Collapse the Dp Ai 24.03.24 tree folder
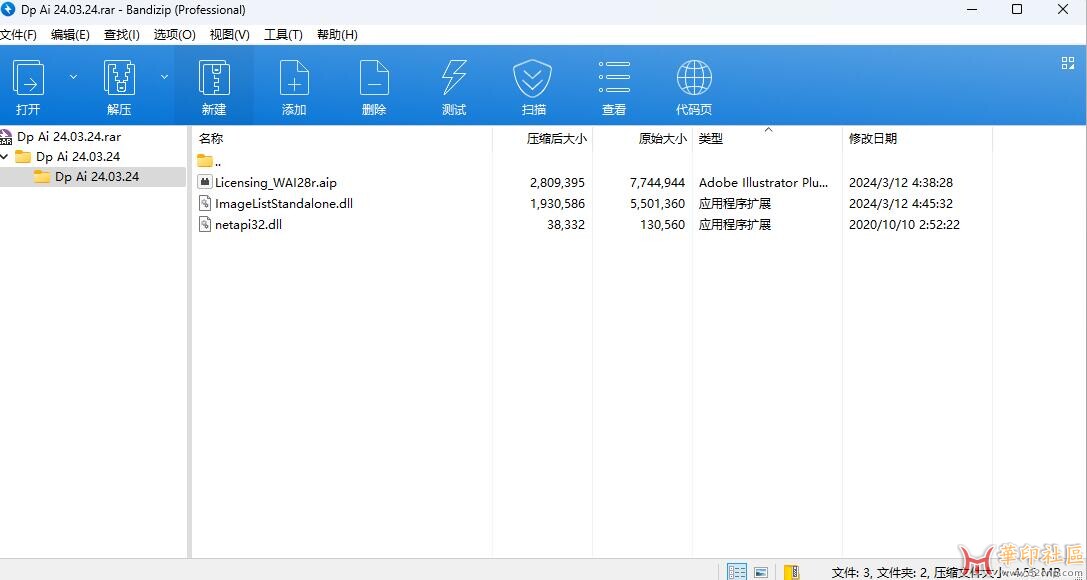The width and height of the screenshot is (1087, 580). tap(6, 157)
